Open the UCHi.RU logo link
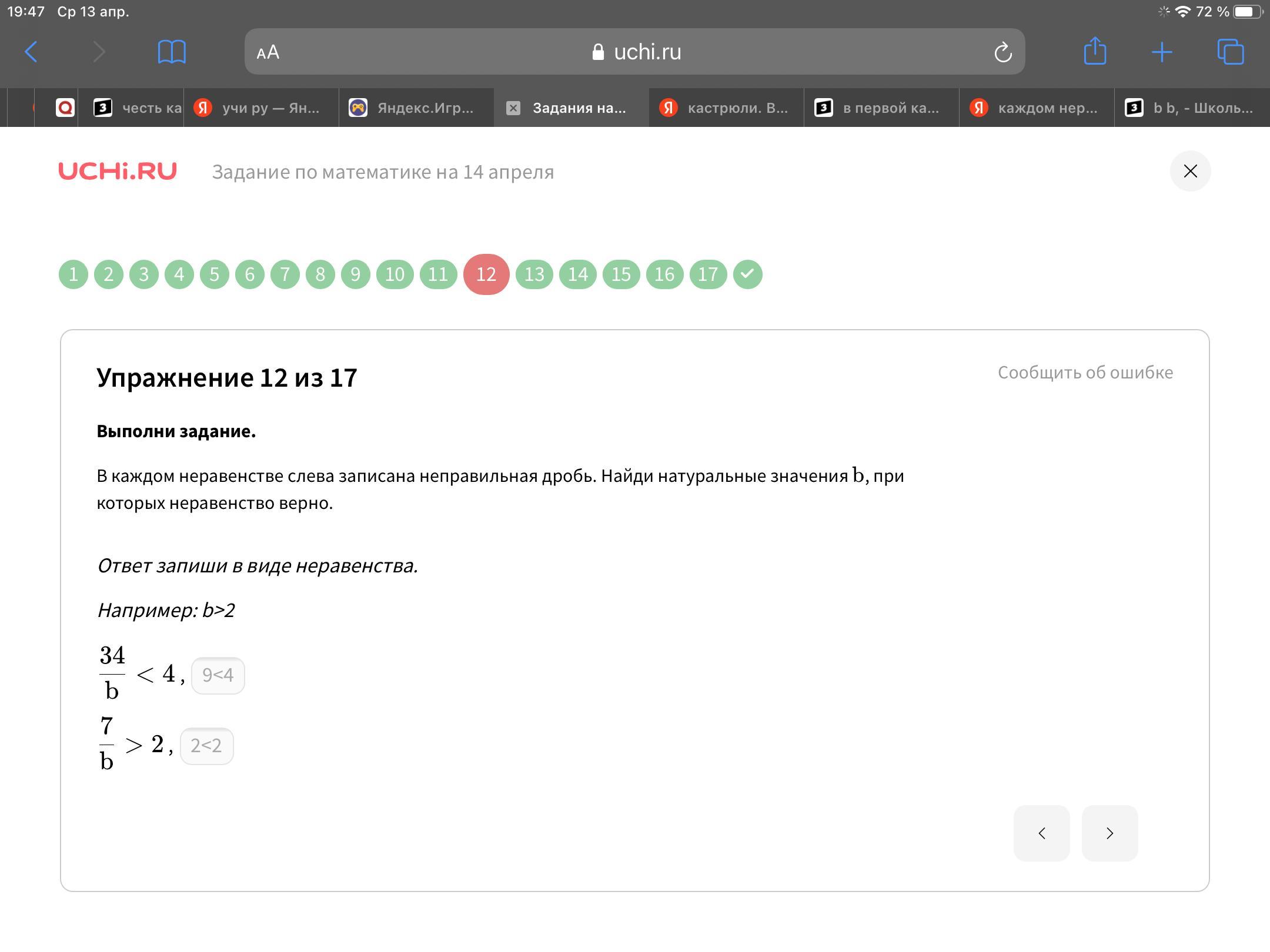Viewport: 1270px width, 952px height. 118,171
